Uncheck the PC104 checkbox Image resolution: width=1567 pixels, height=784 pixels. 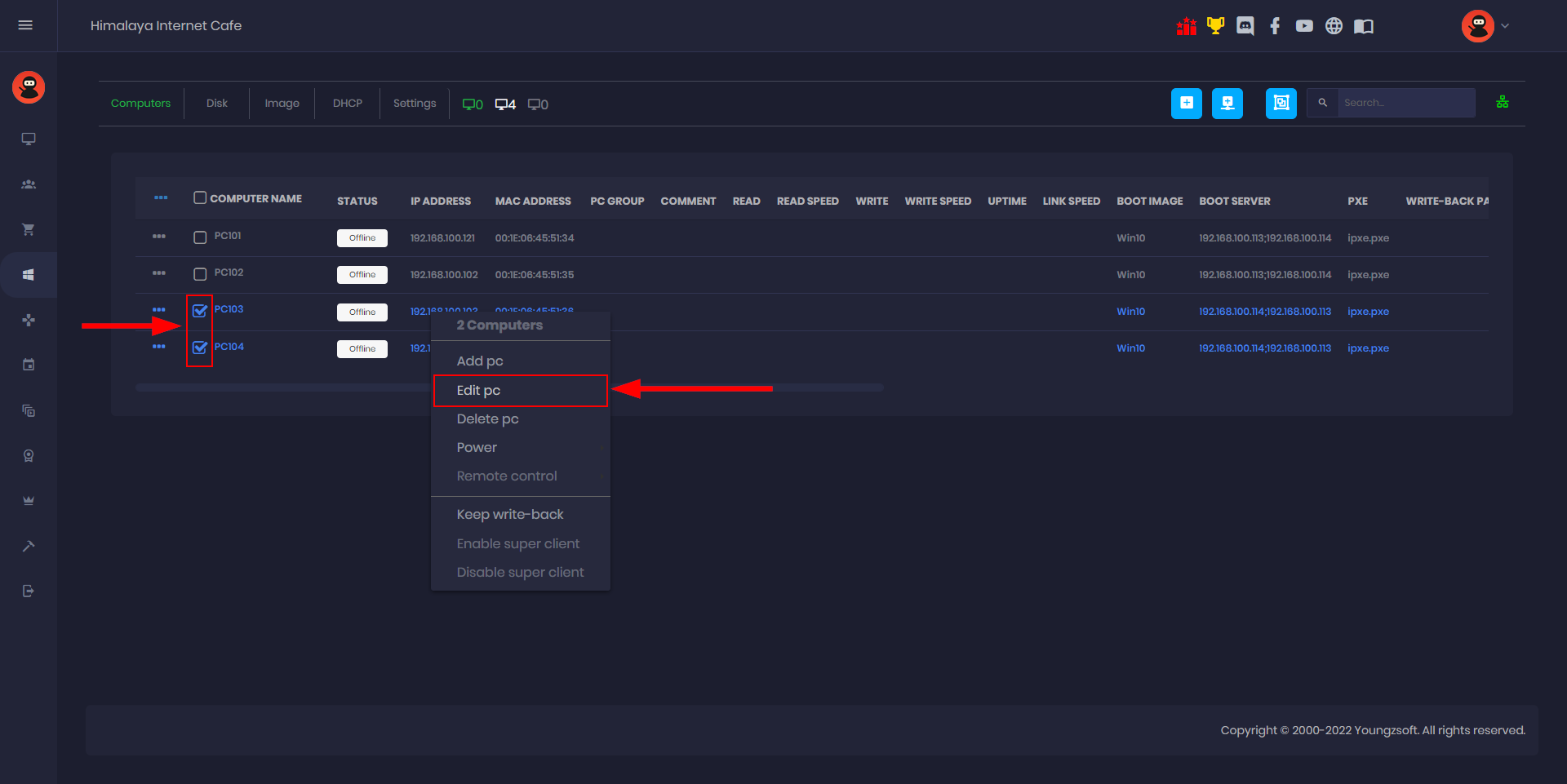point(199,348)
